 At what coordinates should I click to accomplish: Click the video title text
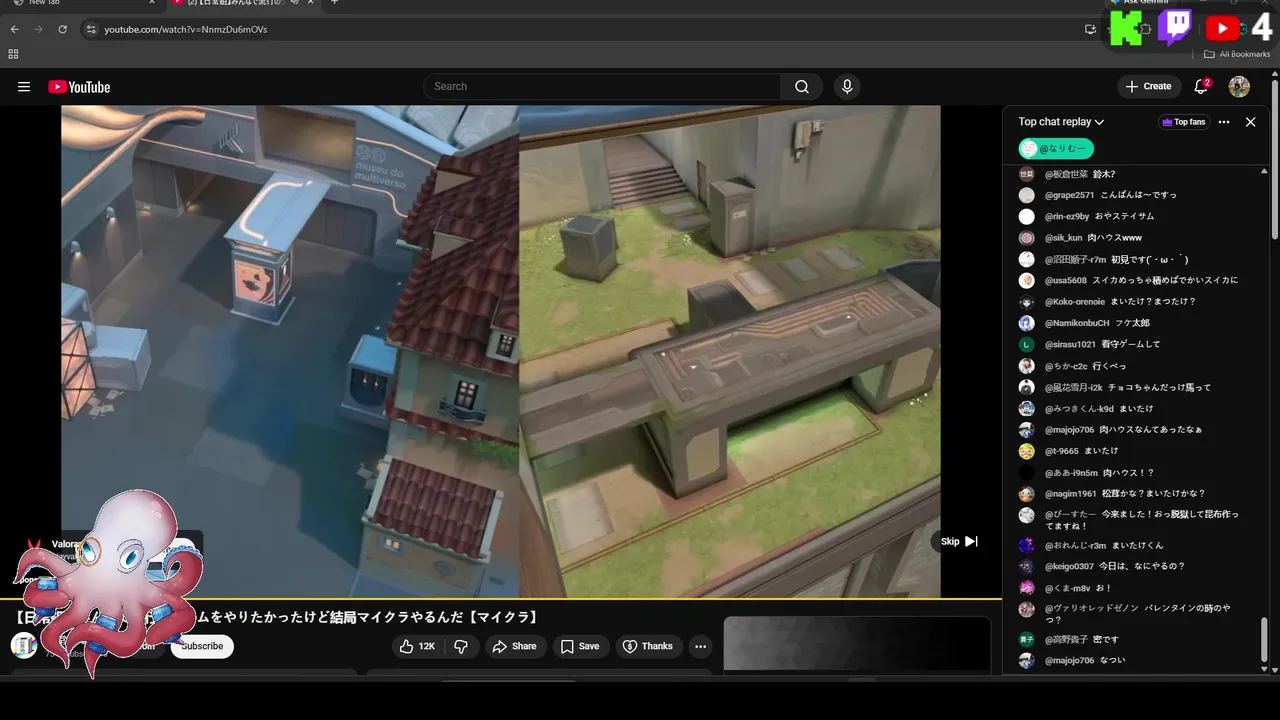tap(276, 618)
